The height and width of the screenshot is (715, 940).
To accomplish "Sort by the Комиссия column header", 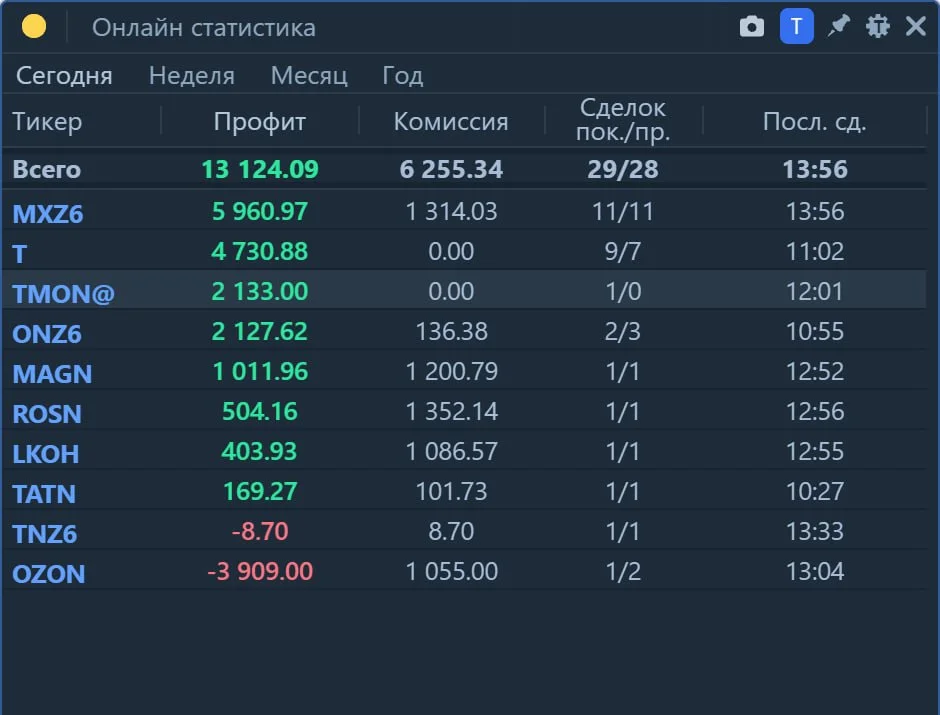I will pyautogui.click(x=451, y=122).
